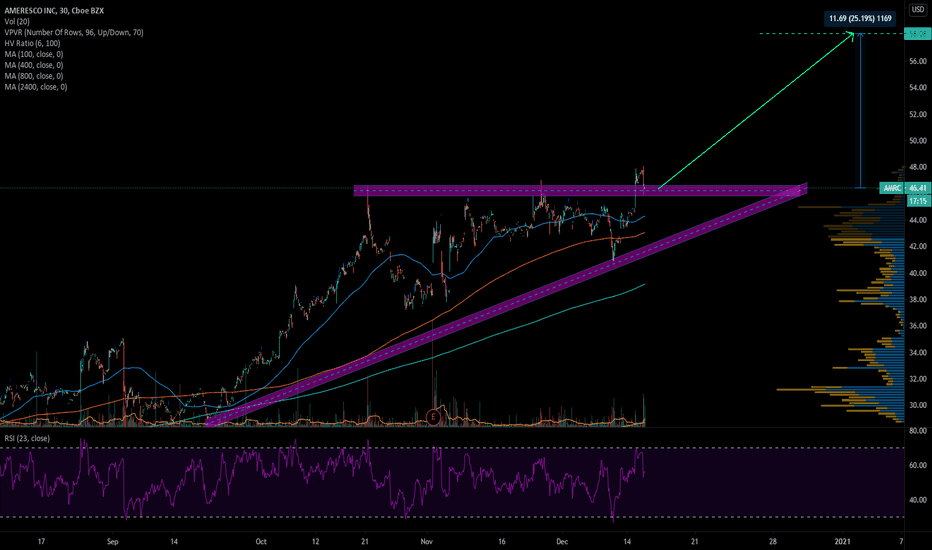The height and width of the screenshot is (550, 932).
Task: Click the 50.00 price axis label
Action: pos(918,141)
